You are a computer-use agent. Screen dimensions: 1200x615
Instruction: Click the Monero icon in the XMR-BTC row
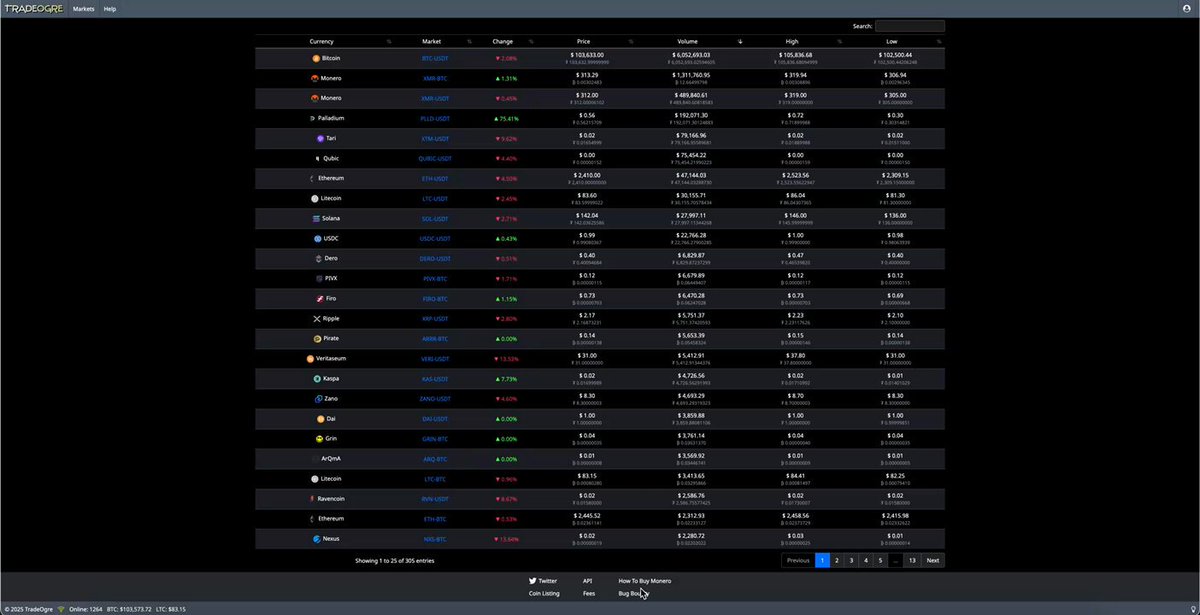[314, 78]
